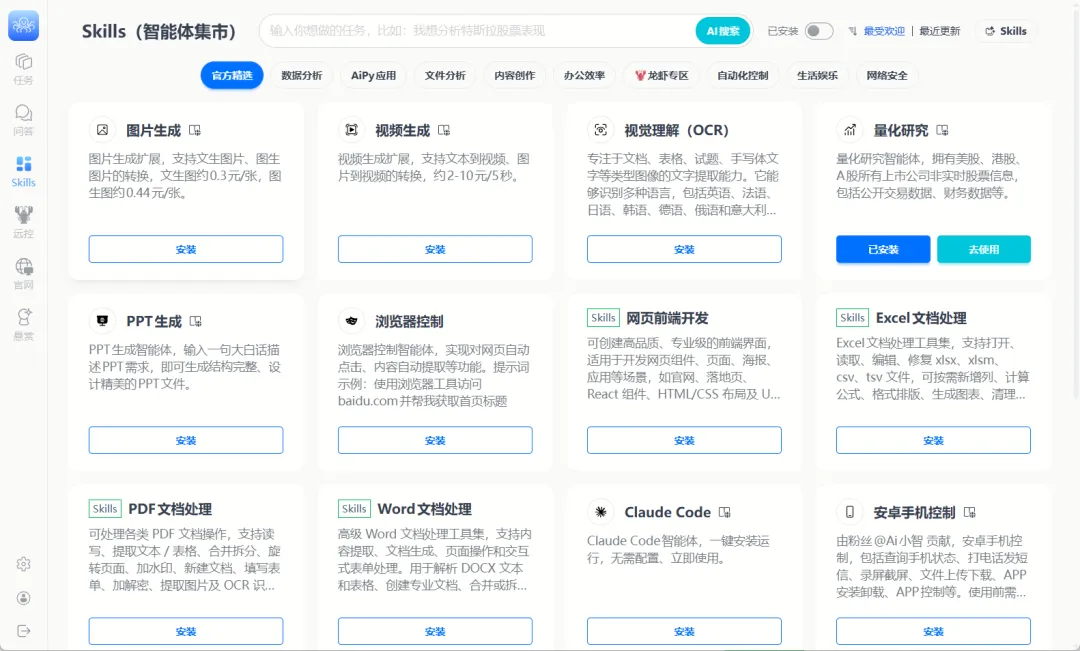Click the PPT生成 card presentation icon
This screenshot has height=651, width=1080.
point(103,320)
